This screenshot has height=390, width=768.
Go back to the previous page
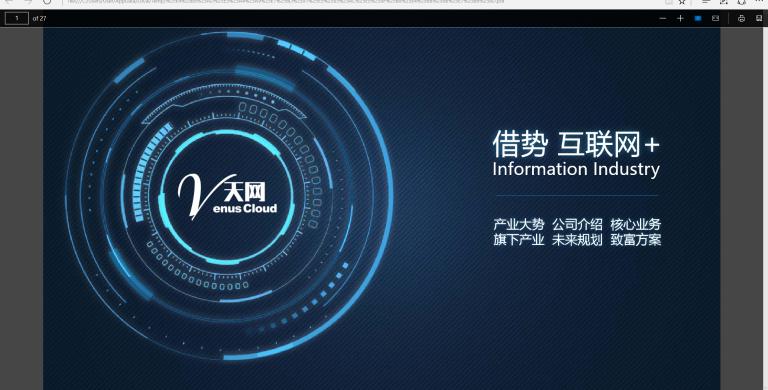point(9,2)
